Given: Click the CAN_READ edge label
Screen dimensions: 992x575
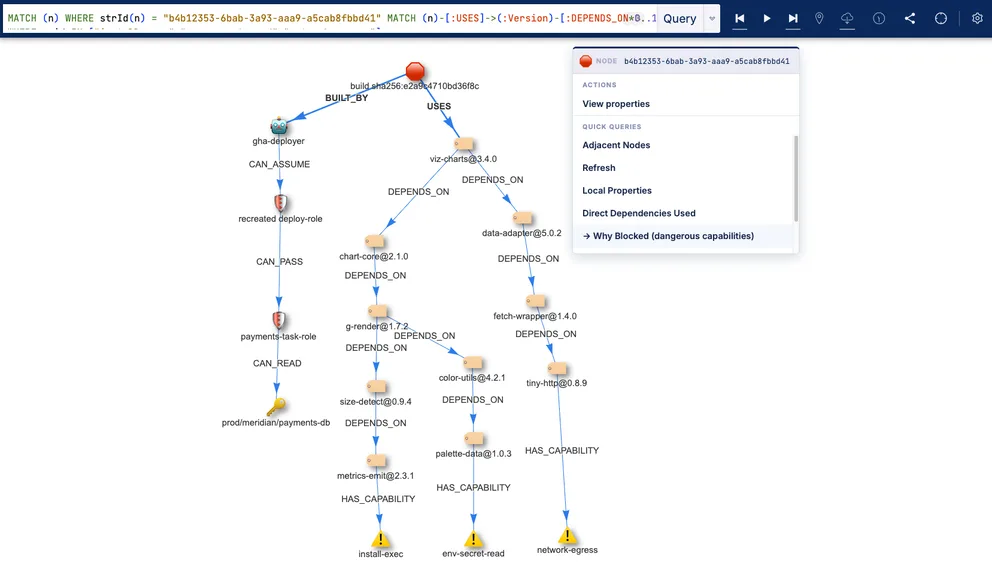Looking at the screenshot, I should [x=277, y=364].
